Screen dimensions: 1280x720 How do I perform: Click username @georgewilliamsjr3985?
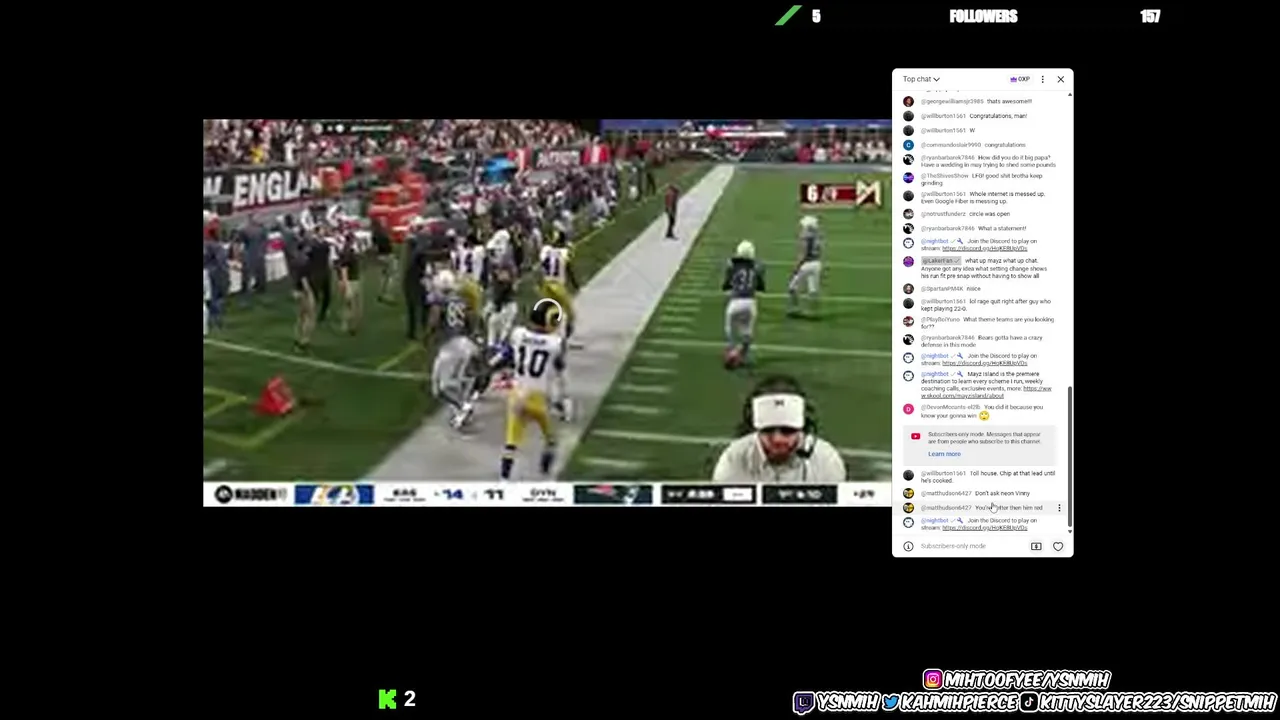pyautogui.click(x=951, y=101)
